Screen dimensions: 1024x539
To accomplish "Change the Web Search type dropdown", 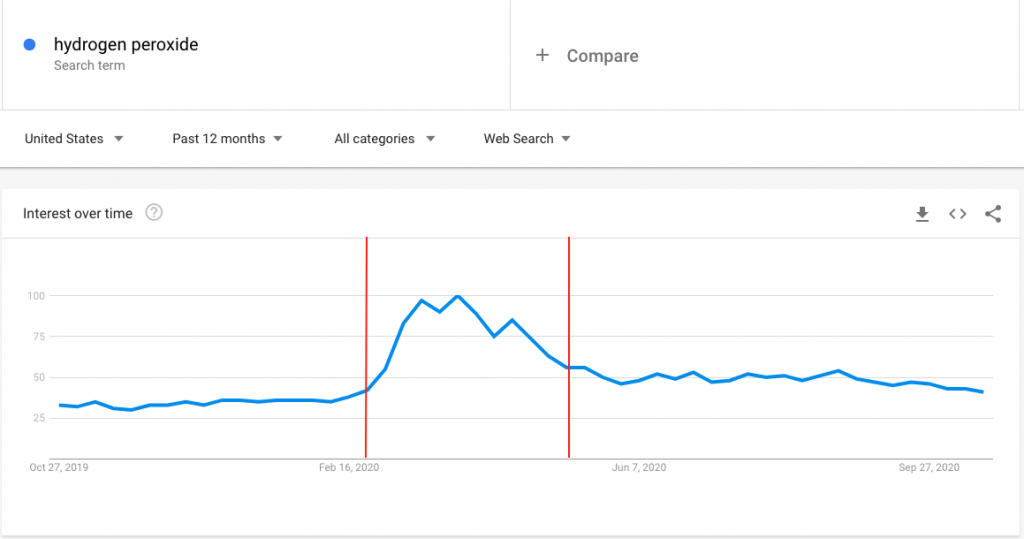I will pyautogui.click(x=527, y=139).
